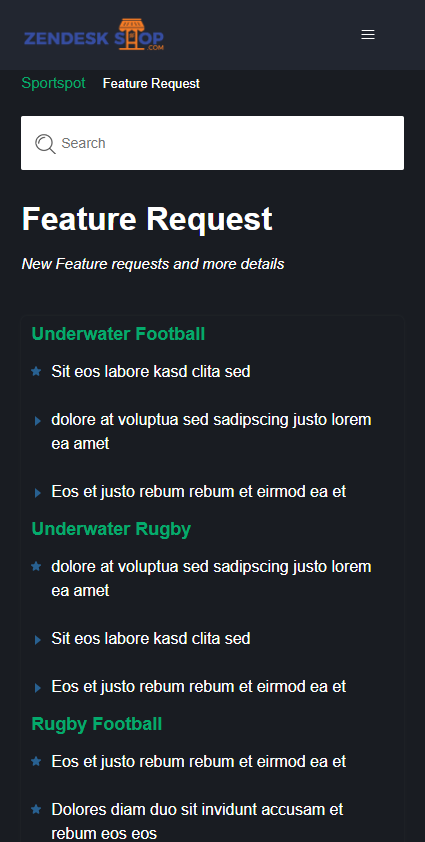Open Dolores diam duo sit invidunt article
The image size is (425, 842).
click(x=197, y=821)
